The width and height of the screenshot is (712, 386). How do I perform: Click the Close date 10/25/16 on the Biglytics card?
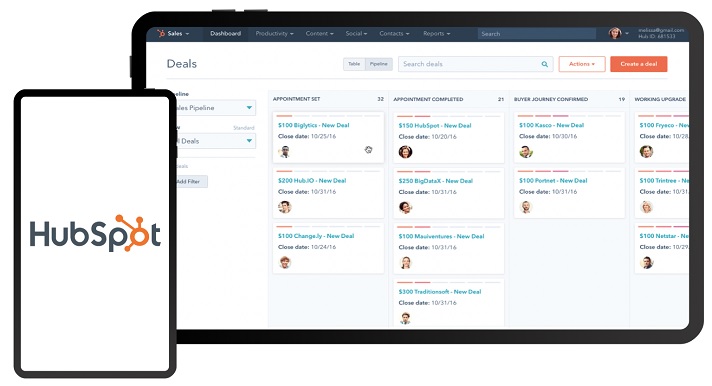point(307,136)
